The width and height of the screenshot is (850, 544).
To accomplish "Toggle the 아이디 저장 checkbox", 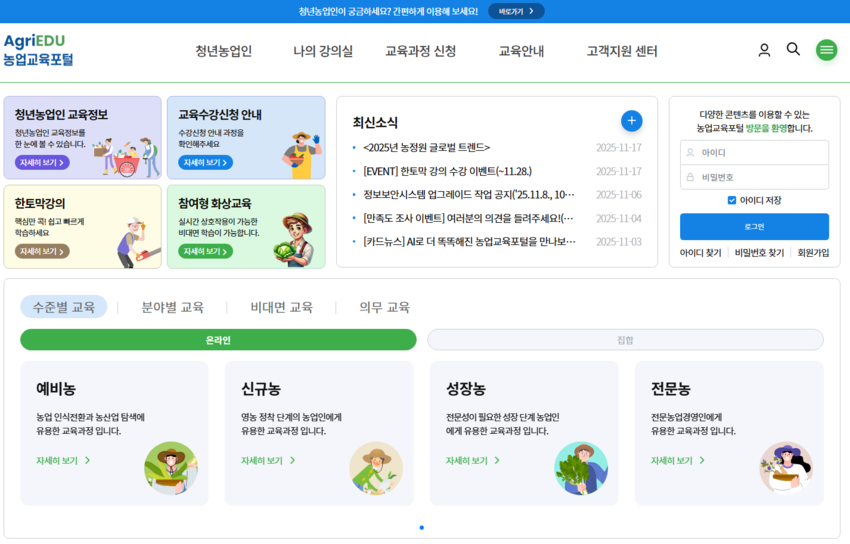I will [732, 200].
